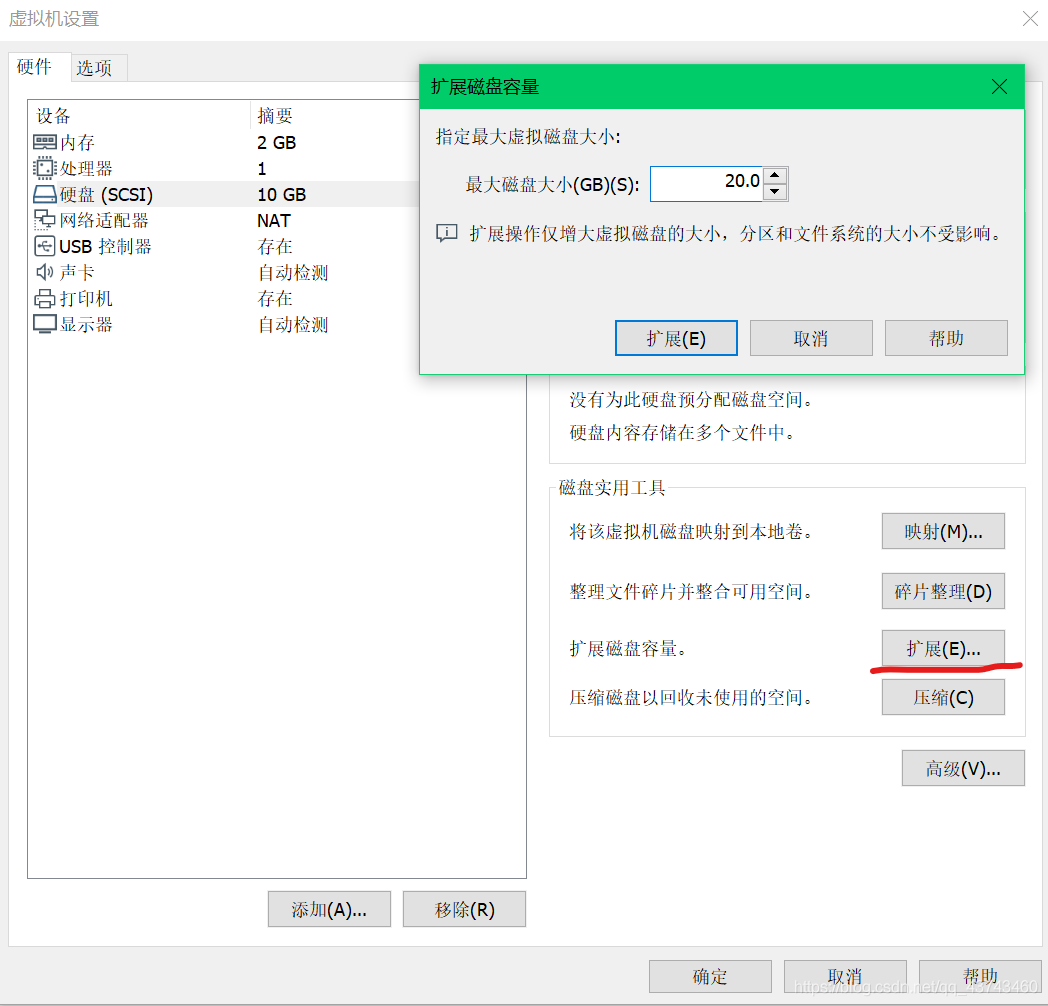Confirm expansion with 扩展(E) button

676,338
